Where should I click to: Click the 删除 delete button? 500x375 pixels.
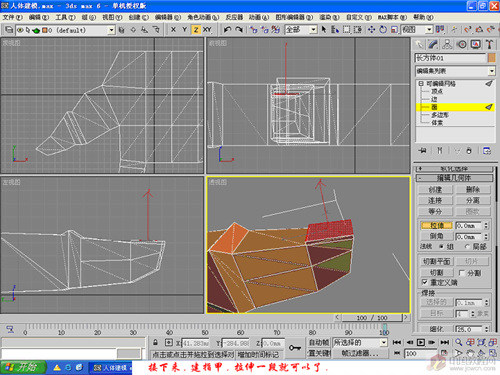click(x=473, y=190)
